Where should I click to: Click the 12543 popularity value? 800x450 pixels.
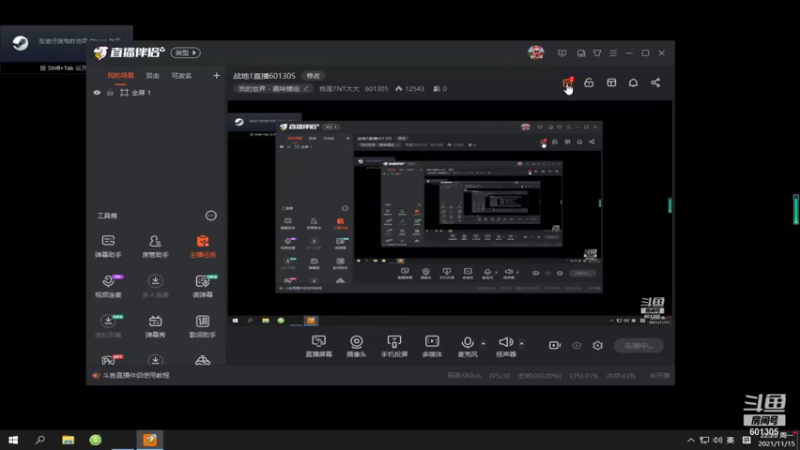(414, 89)
